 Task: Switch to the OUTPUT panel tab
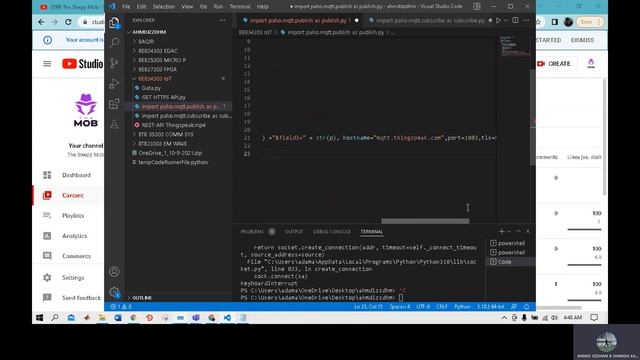293,231
